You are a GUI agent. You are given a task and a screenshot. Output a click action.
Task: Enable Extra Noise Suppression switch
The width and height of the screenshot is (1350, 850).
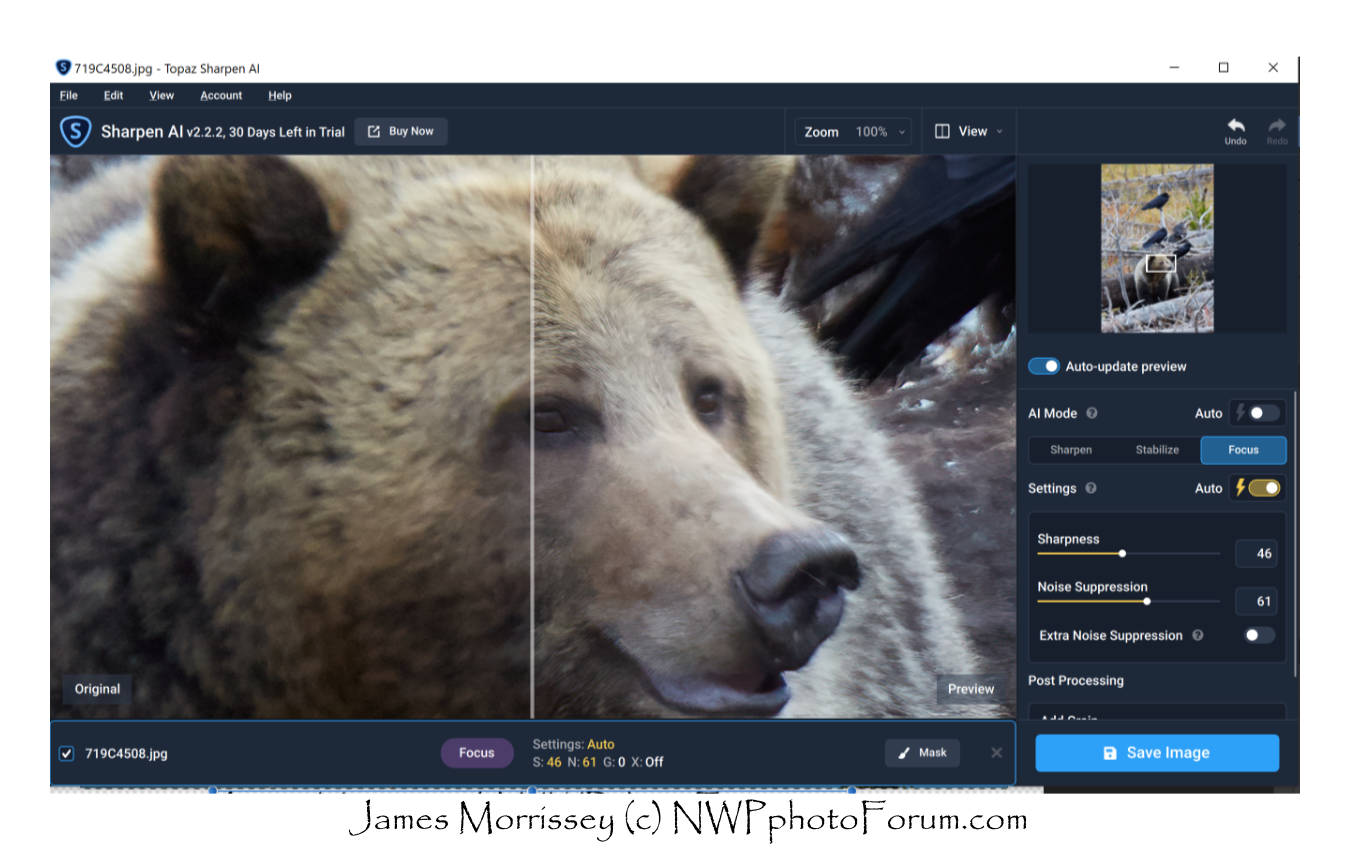pos(1259,635)
